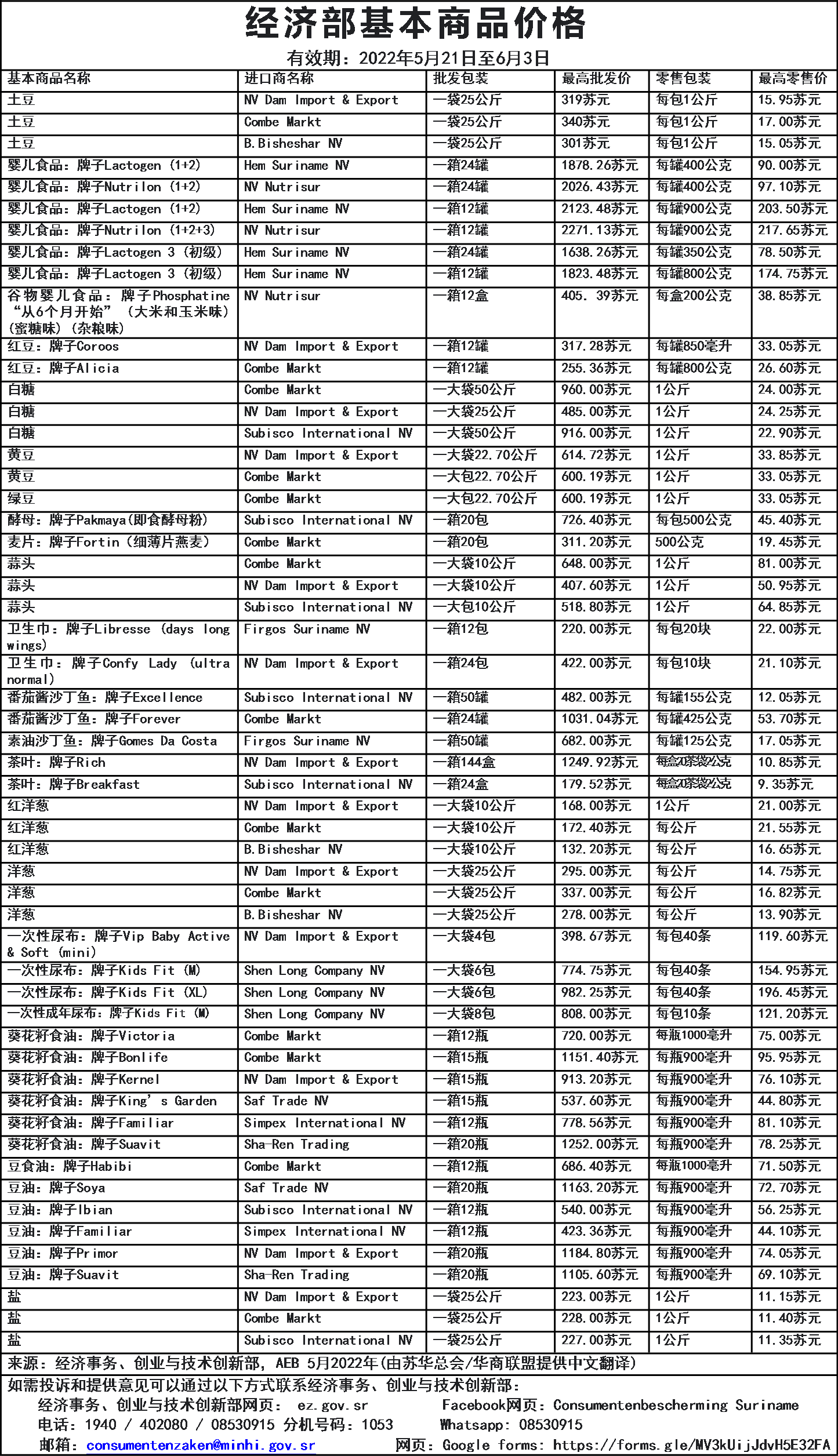Click the price cell 1878.26苏元

coord(600,165)
